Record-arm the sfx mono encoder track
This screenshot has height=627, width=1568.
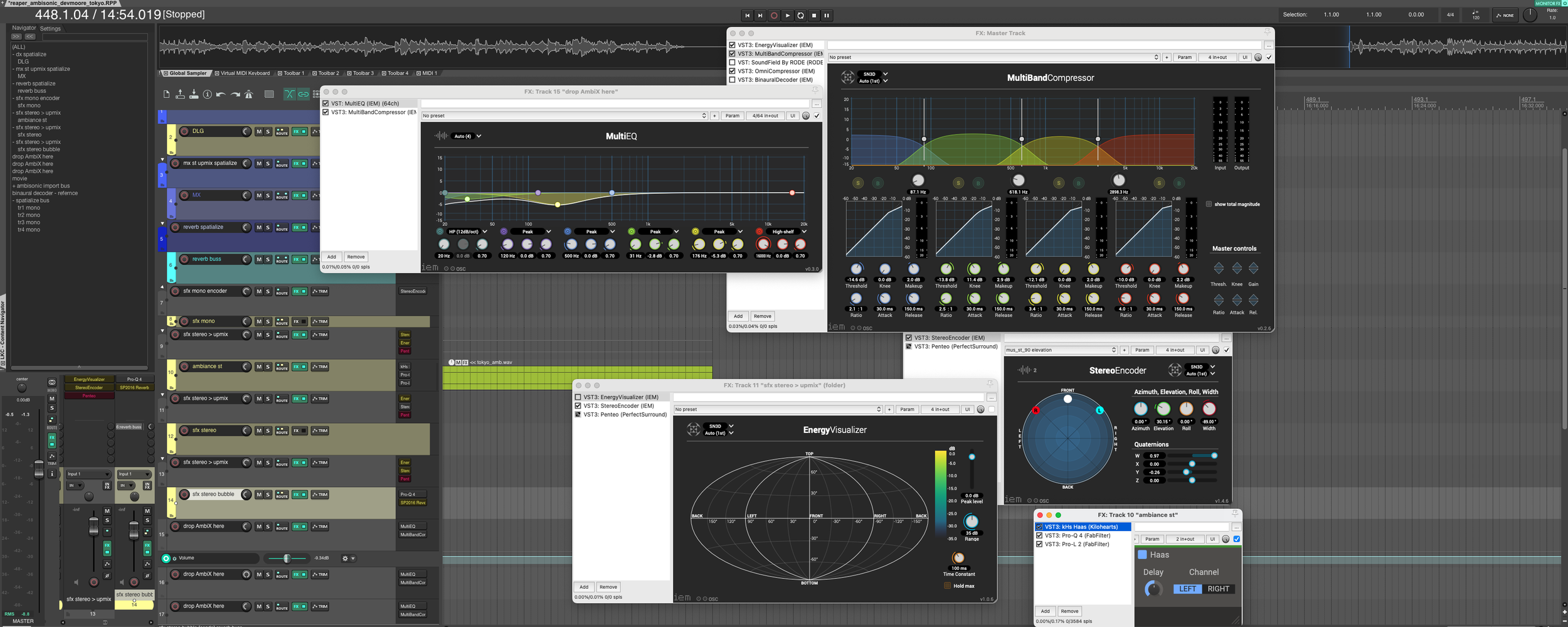[176, 291]
